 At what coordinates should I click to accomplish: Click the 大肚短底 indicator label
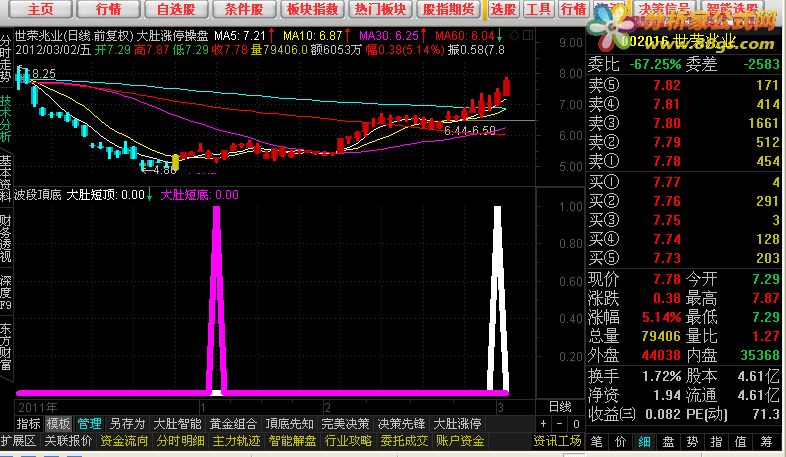[200, 195]
